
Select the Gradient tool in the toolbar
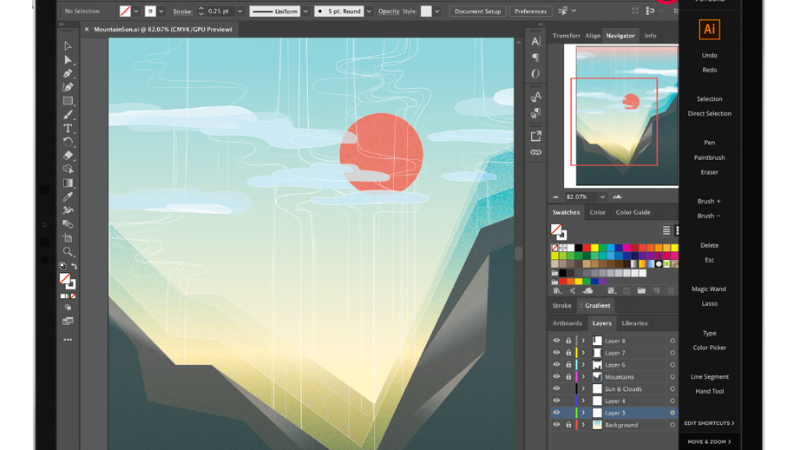tap(68, 183)
